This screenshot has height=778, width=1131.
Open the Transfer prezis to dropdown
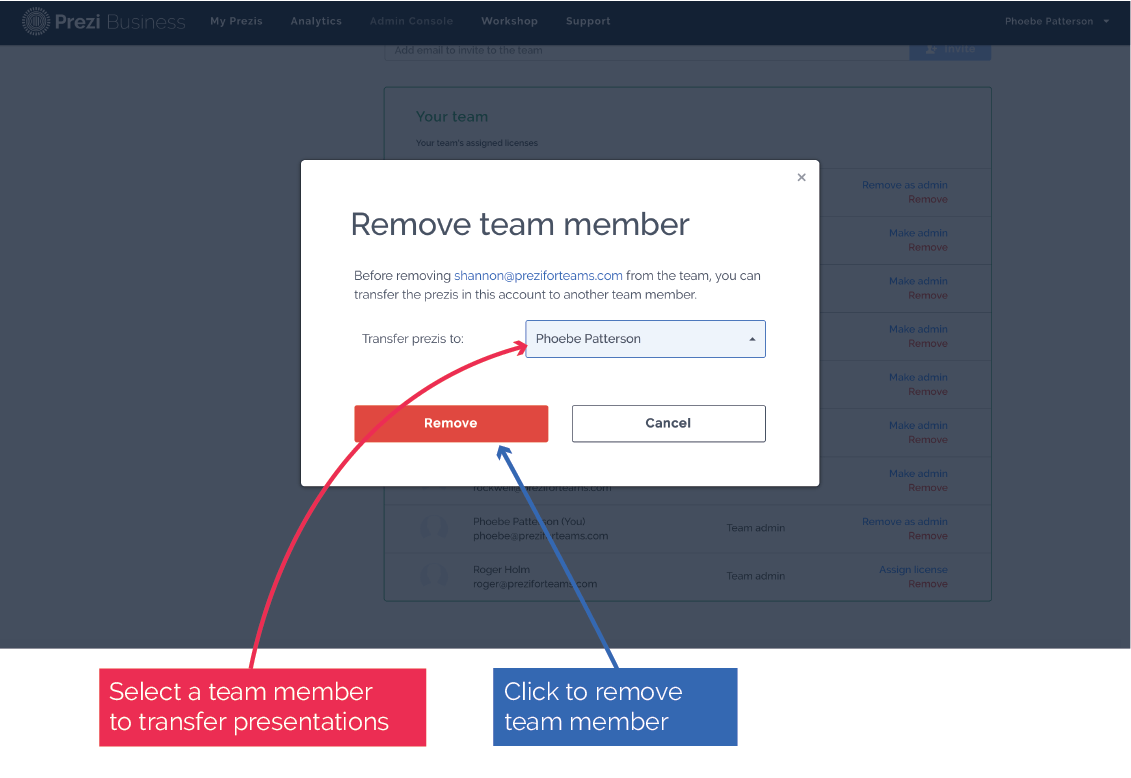coord(645,339)
